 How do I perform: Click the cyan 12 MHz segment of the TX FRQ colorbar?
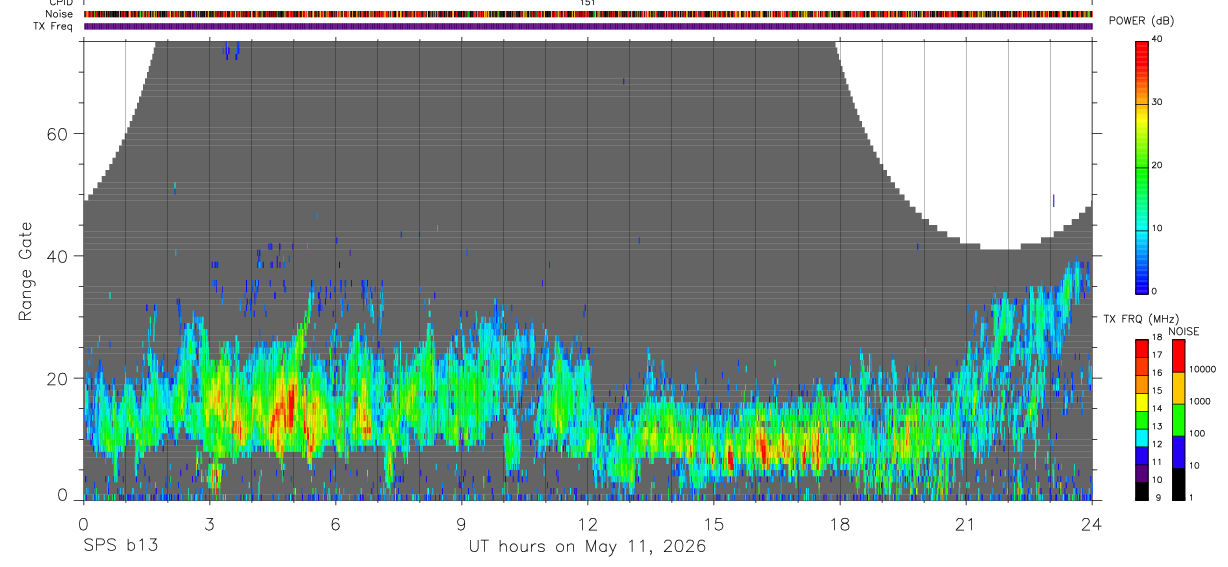[1141, 438]
